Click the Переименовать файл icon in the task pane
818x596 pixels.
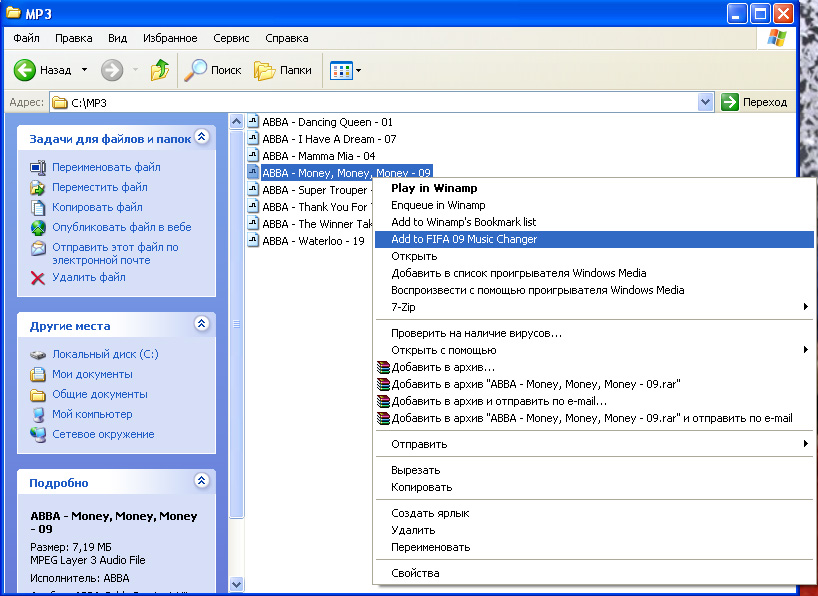[x=38, y=168]
